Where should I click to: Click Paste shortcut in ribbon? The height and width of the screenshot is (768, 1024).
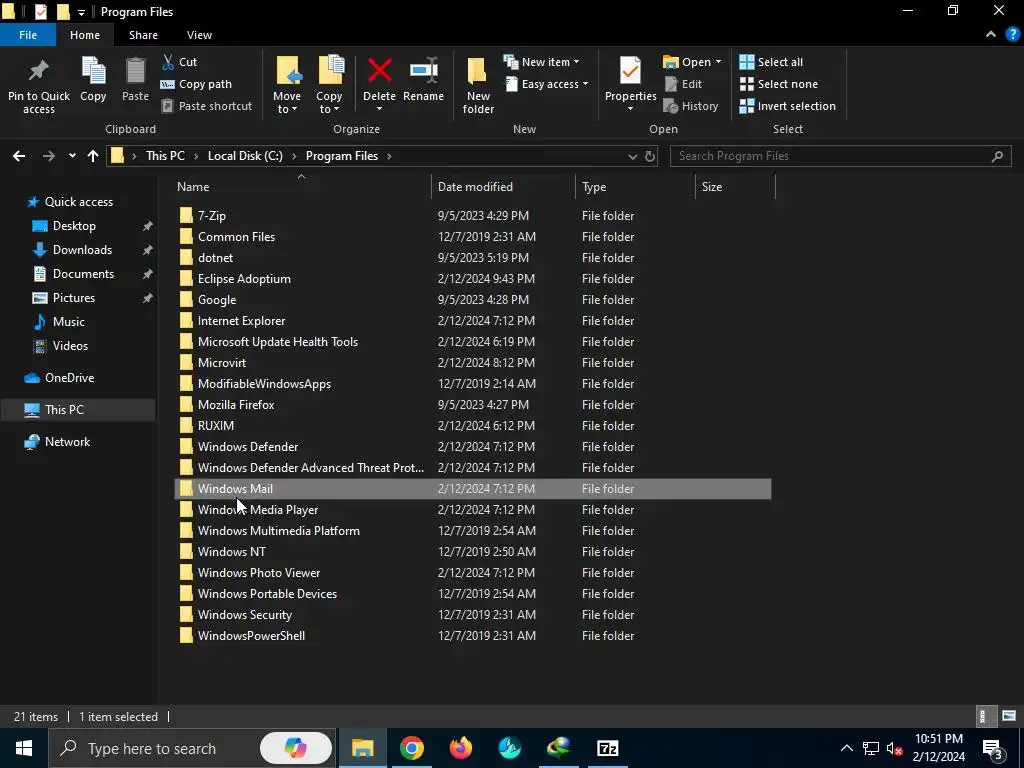coord(206,106)
